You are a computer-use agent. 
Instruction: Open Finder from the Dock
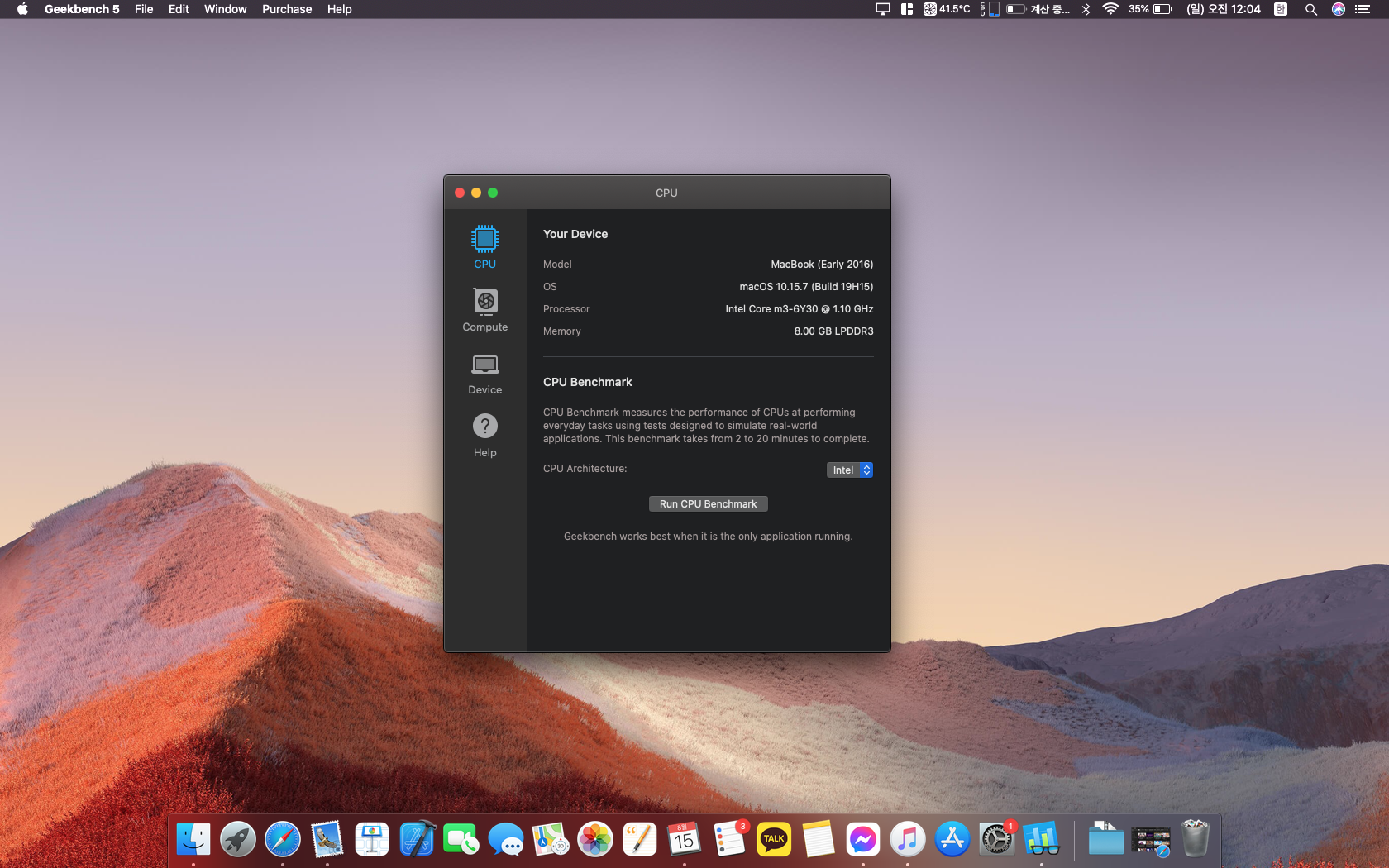[x=193, y=840]
